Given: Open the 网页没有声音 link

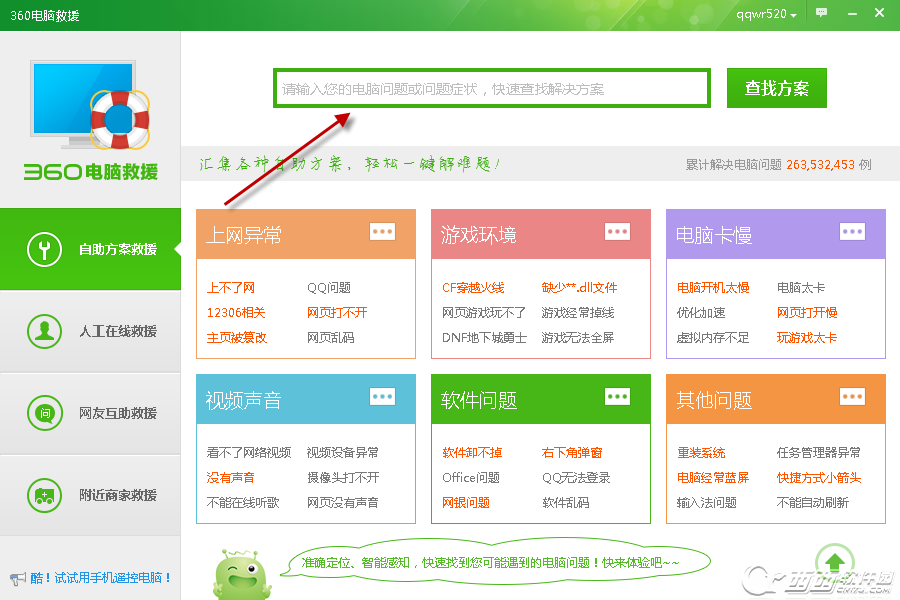Looking at the screenshot, I should pyautogui.click(x=343, y=502).
